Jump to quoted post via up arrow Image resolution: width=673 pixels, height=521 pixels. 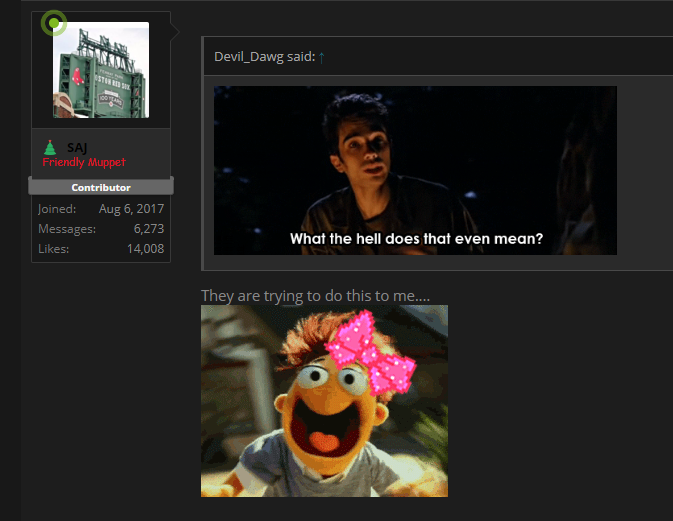tap(321, 58)
